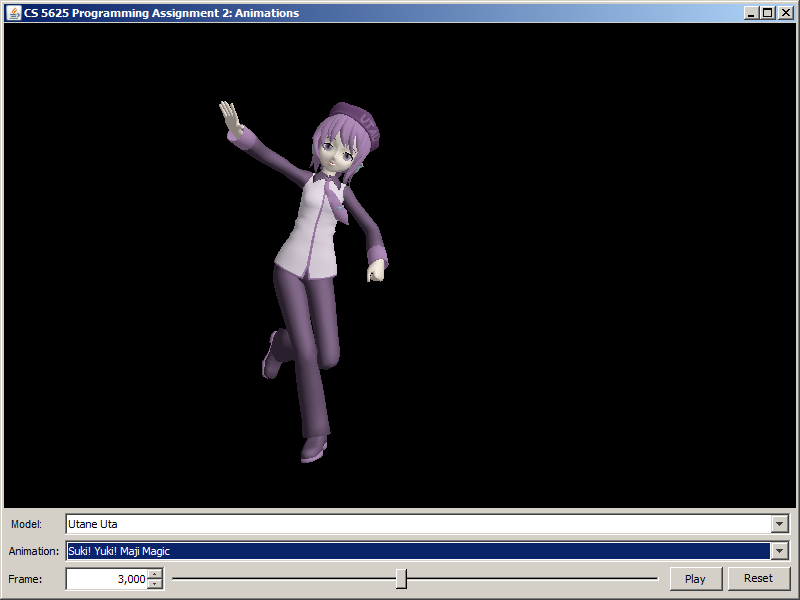Screen dimensions: 800x600
Task: Increment the frame number with up arrow
Action: click(154, 574)
